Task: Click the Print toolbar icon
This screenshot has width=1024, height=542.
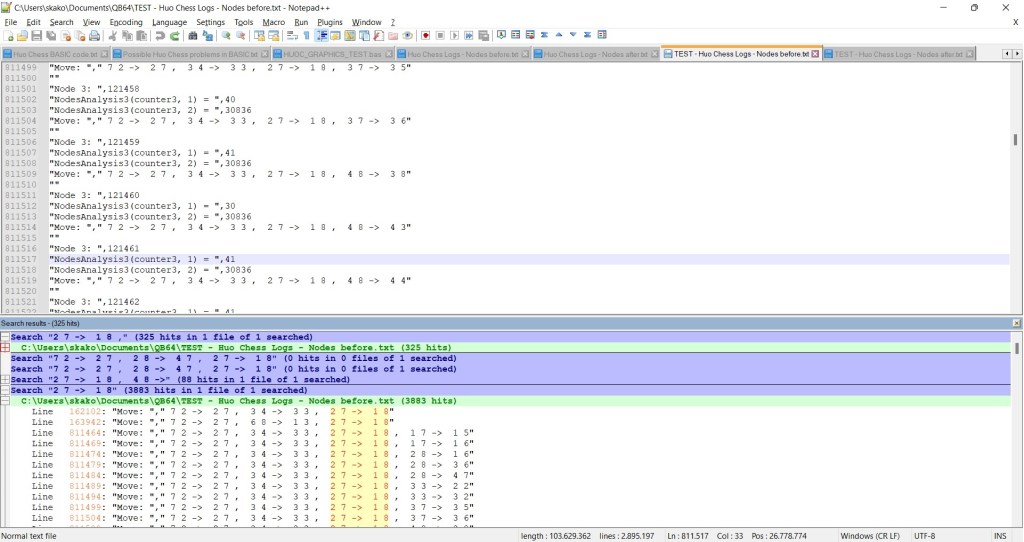Action: (x=94, y=36)
